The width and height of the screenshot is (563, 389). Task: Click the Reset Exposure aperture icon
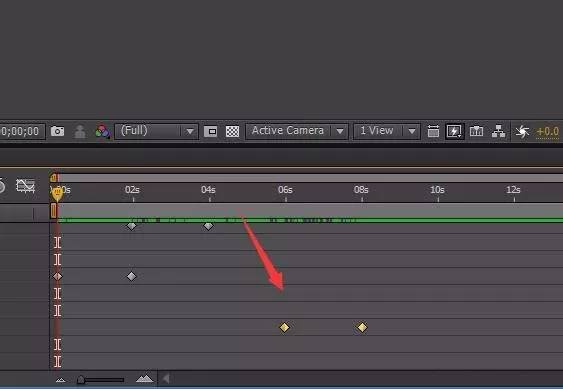(522, 131)
